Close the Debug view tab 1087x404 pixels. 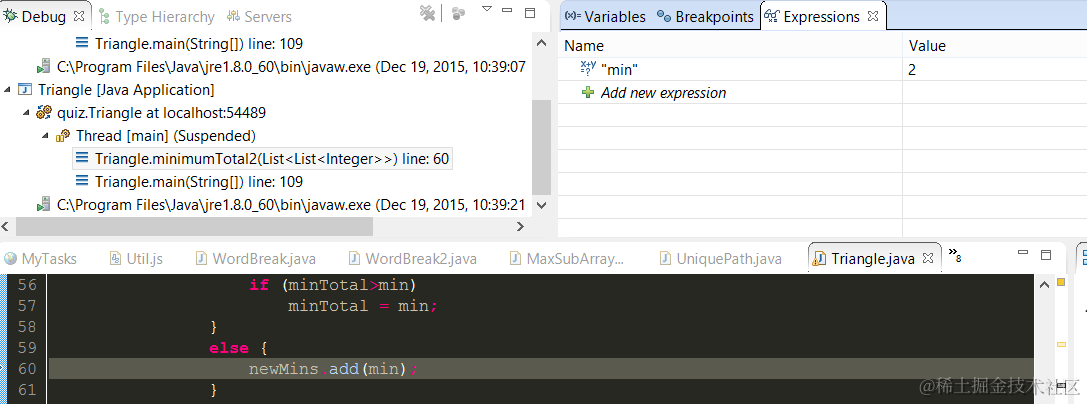pyautogui.click(x=78, y=15)
